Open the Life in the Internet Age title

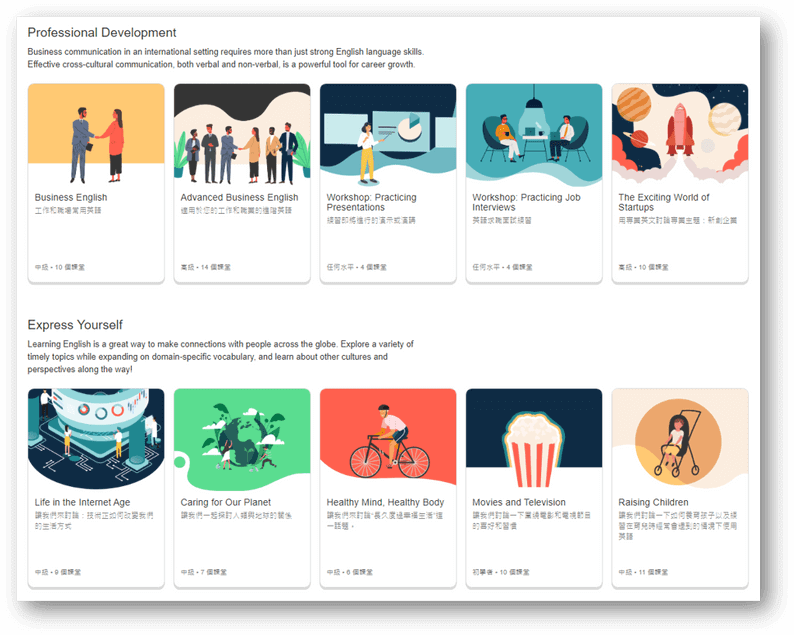[82, 503]
